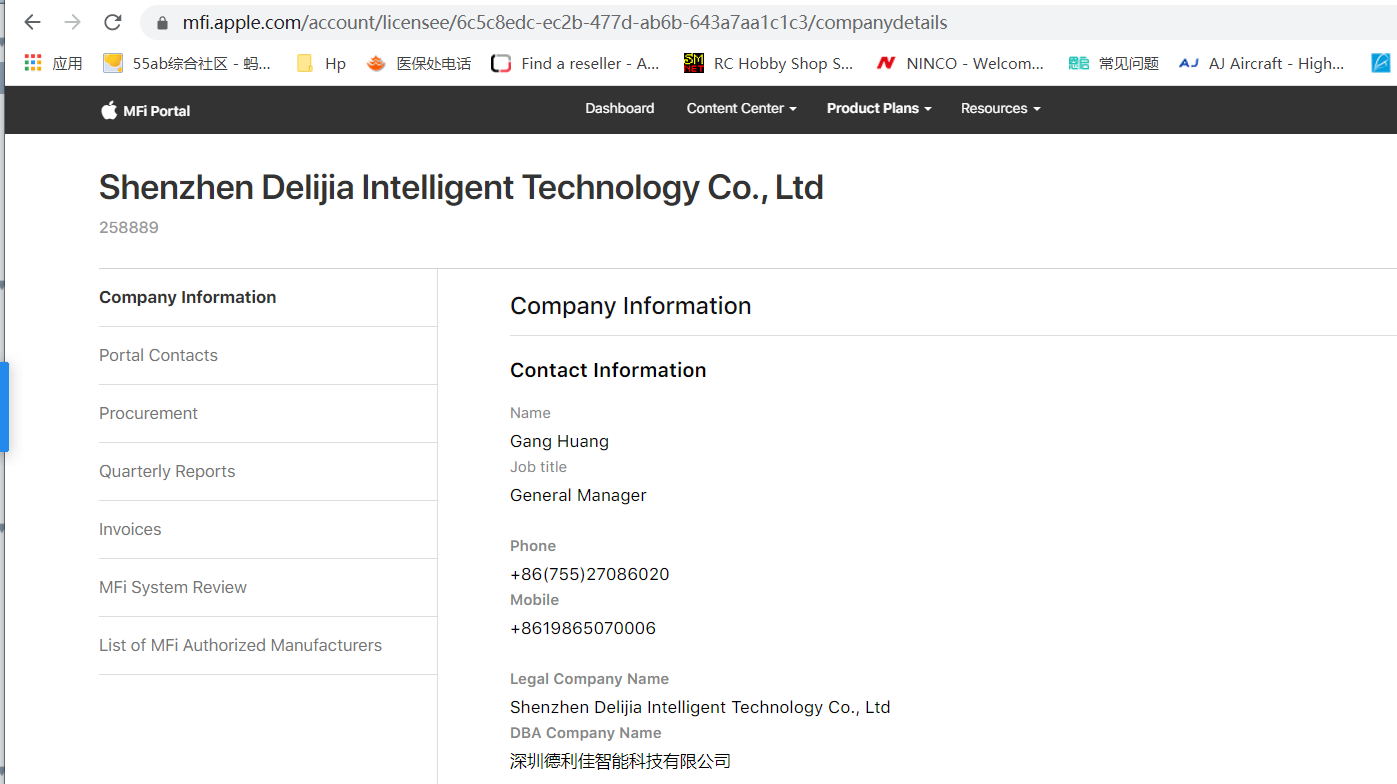Expand the Product Plans dropdown
Screen dimensions: 1397x784
click(x=879, y=108)
